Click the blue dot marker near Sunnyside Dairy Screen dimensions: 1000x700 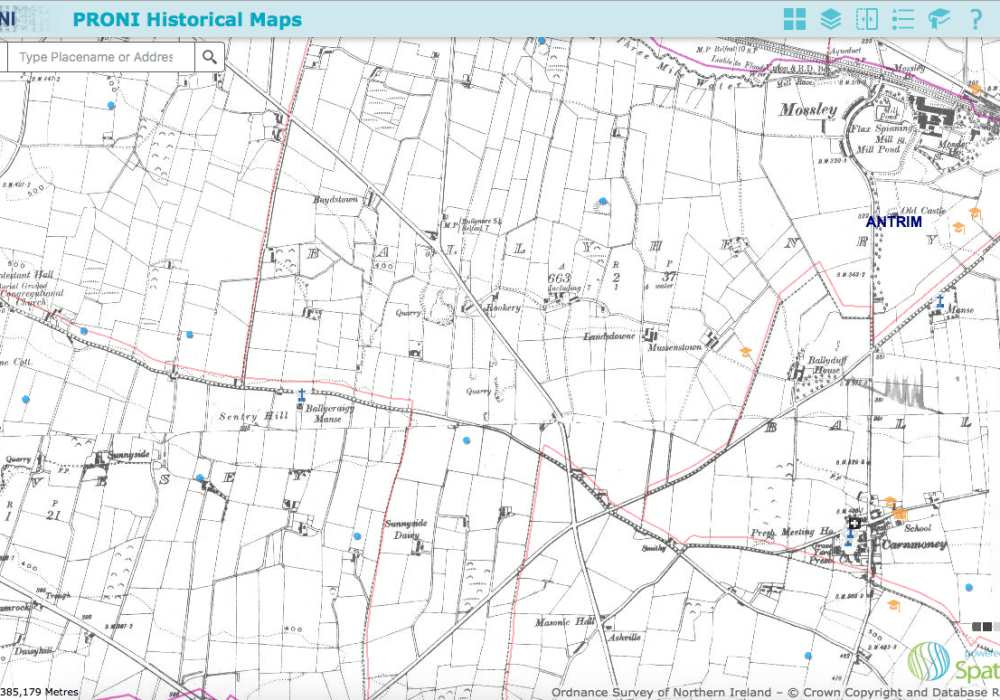(356, 536)
